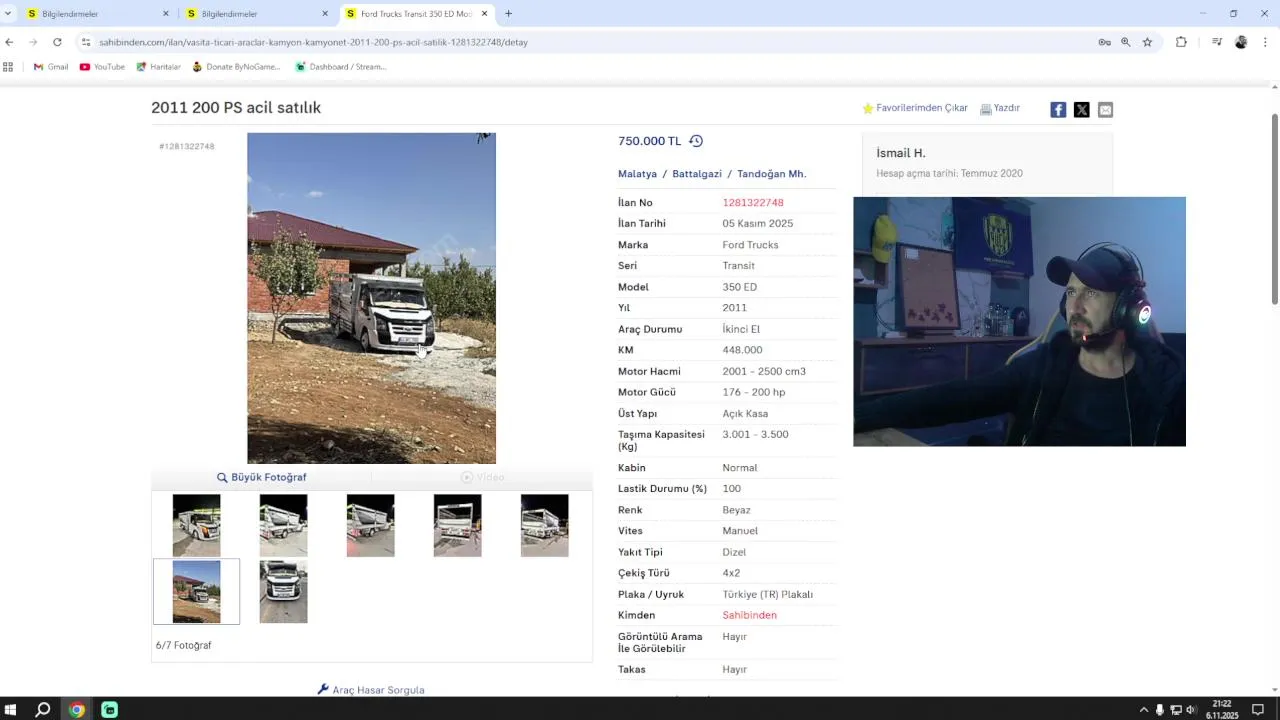Open the YouTube bookmark
1280x720 pixels.
102,67
